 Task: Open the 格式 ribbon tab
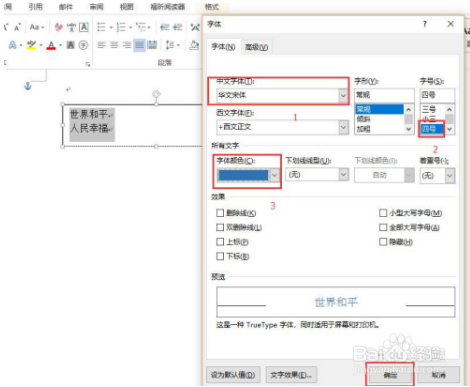point(212,7)
